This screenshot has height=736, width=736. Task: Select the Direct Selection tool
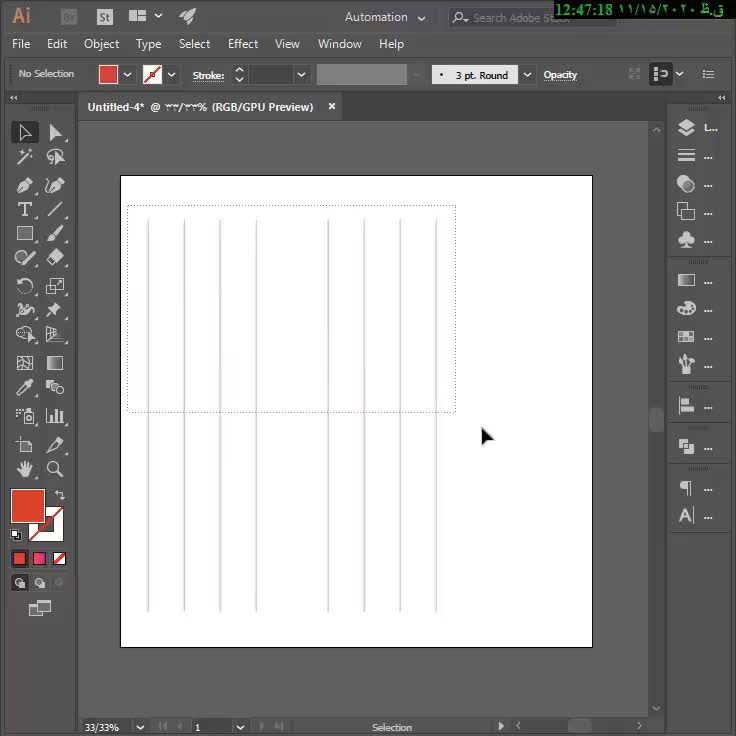pyautogui.click(x=55, y=132)
